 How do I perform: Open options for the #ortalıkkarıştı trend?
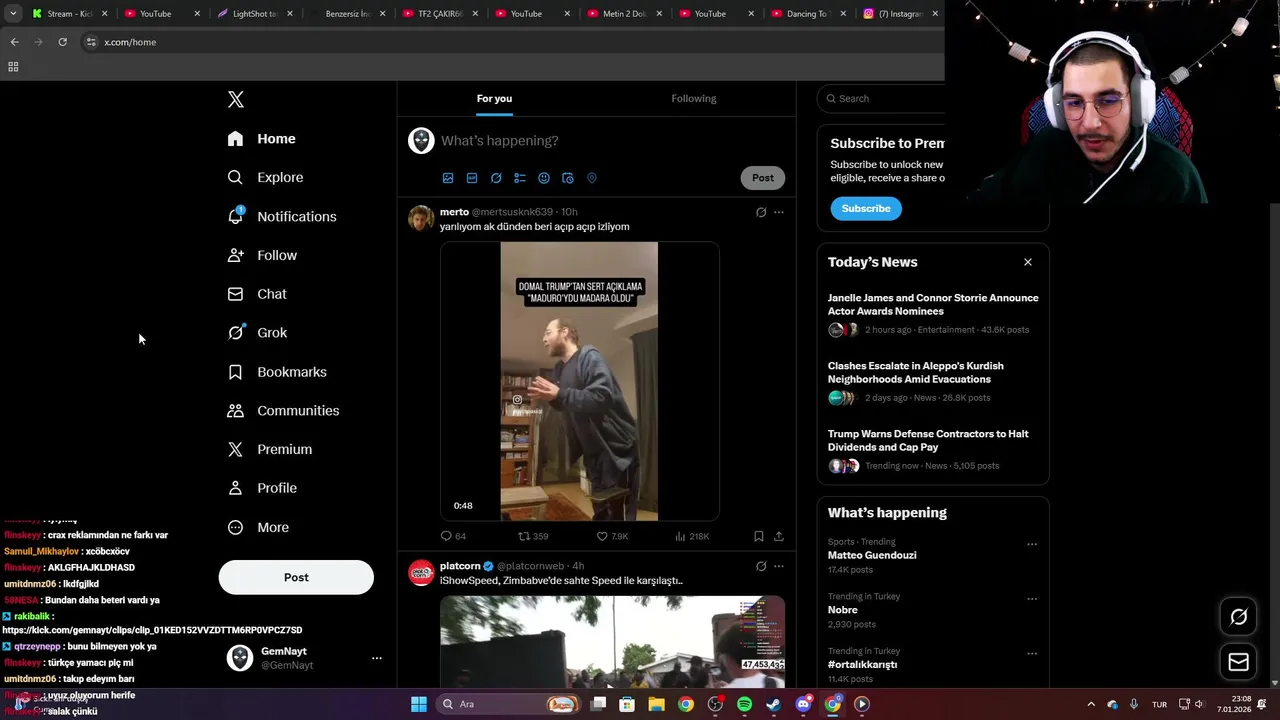1032,654
